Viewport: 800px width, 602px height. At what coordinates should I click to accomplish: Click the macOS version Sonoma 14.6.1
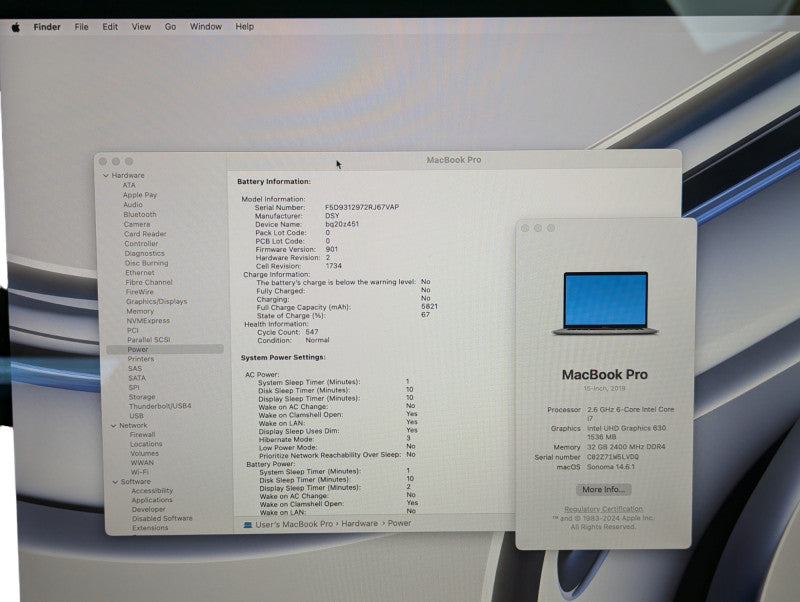coord(611,467)
